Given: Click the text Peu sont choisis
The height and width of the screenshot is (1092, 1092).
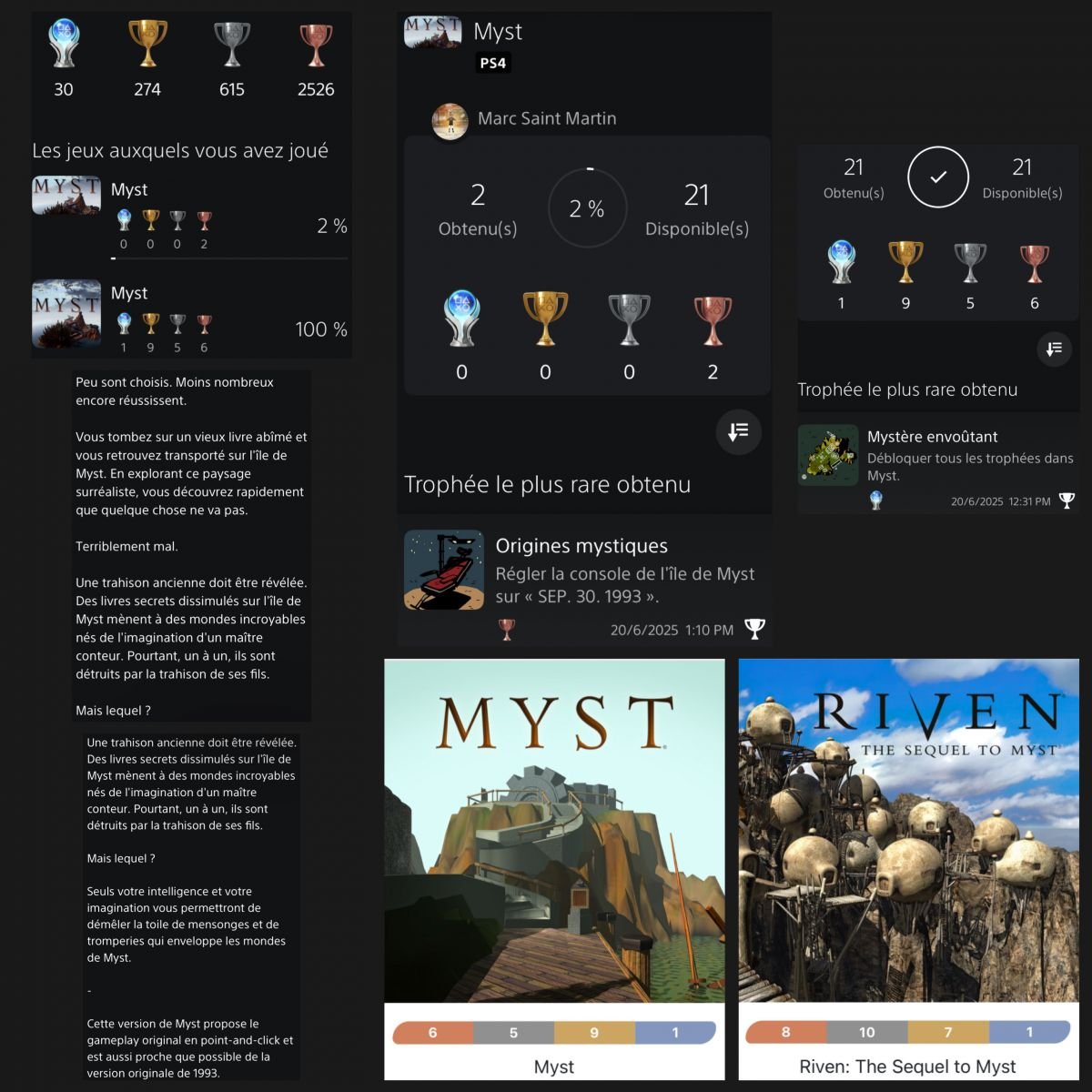Looking at the screenshot, I should click(124, 382).
